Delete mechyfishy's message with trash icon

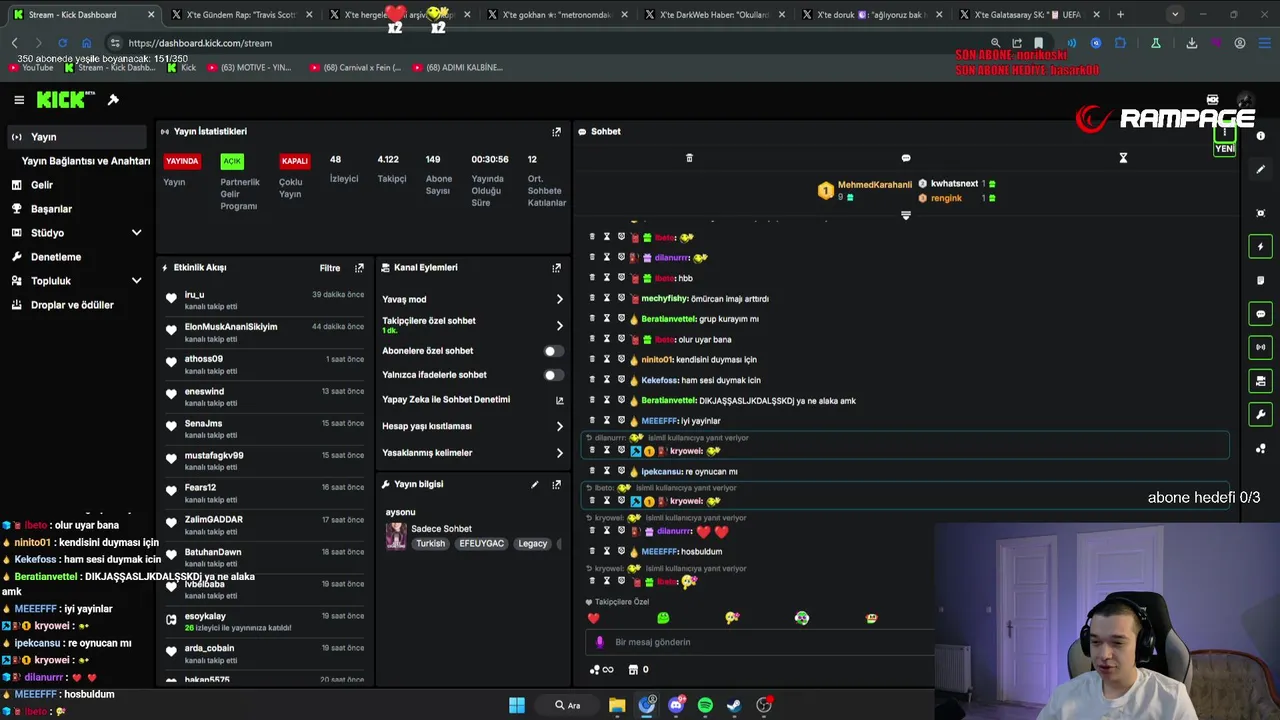click(592, 298)
